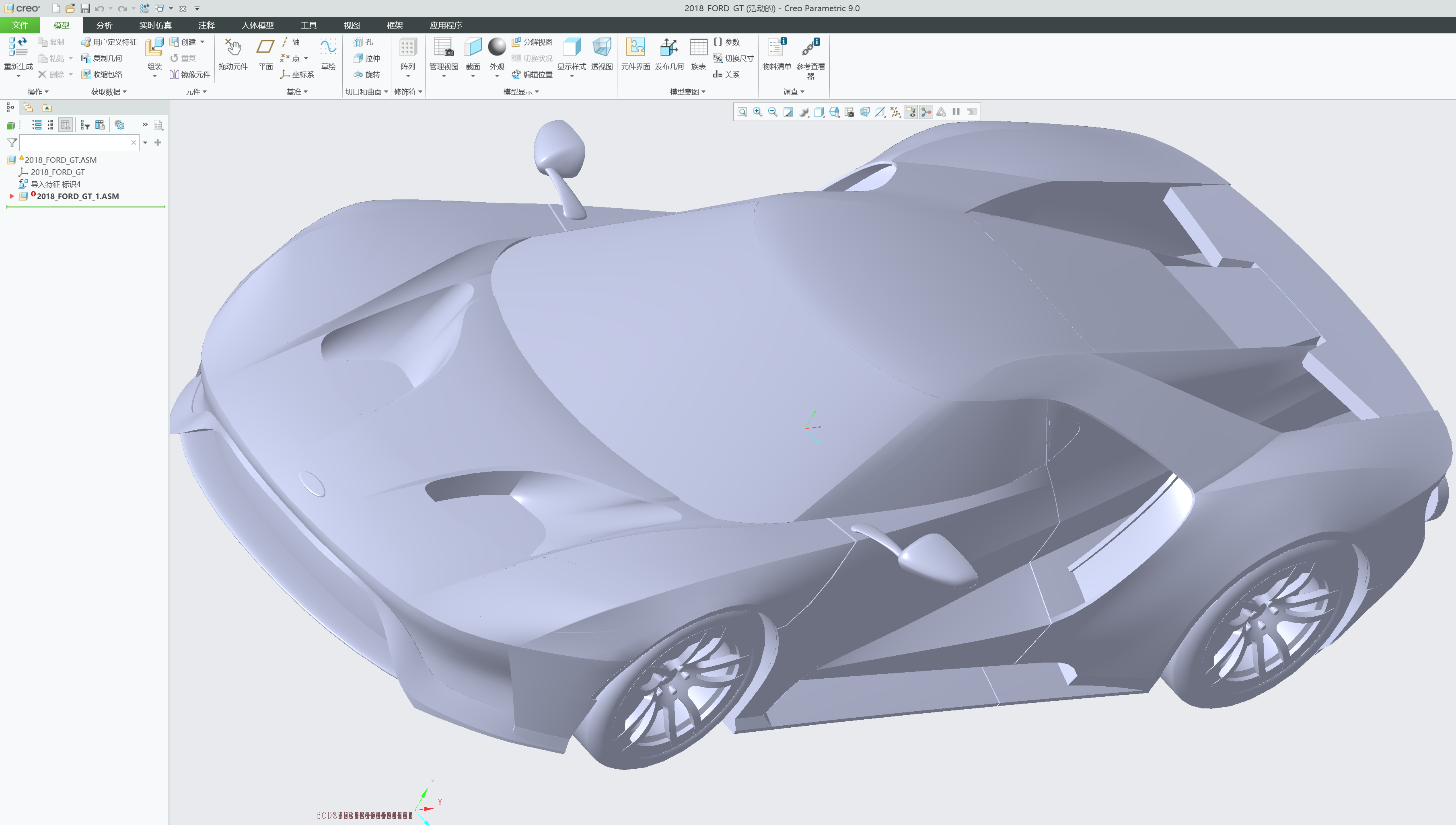Expand the 操作 group dropdown
The width and height of the screenshot is (1456, 825).
(38, 92)
